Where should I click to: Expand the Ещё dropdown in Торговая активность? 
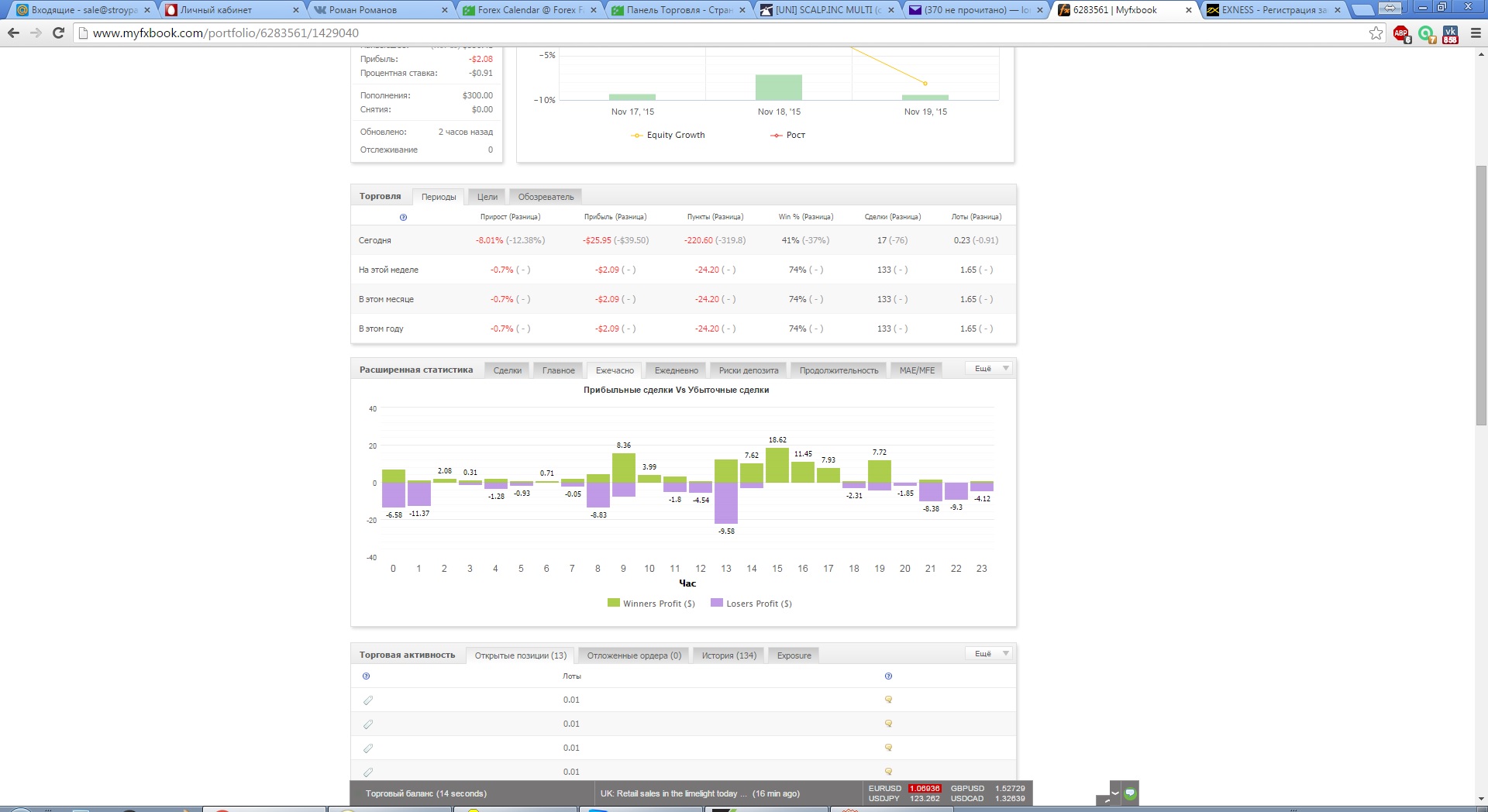pos(989,654)
